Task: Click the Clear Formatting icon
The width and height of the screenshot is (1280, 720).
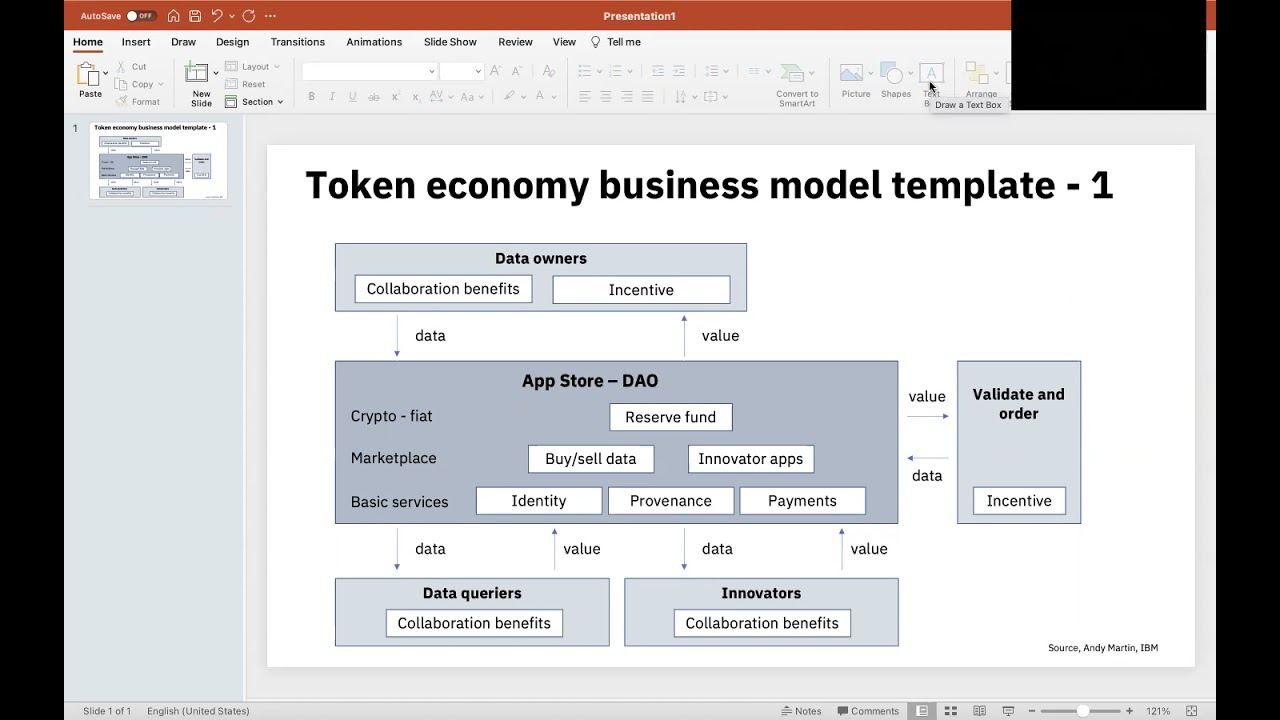Action: (x=548, y=71)
